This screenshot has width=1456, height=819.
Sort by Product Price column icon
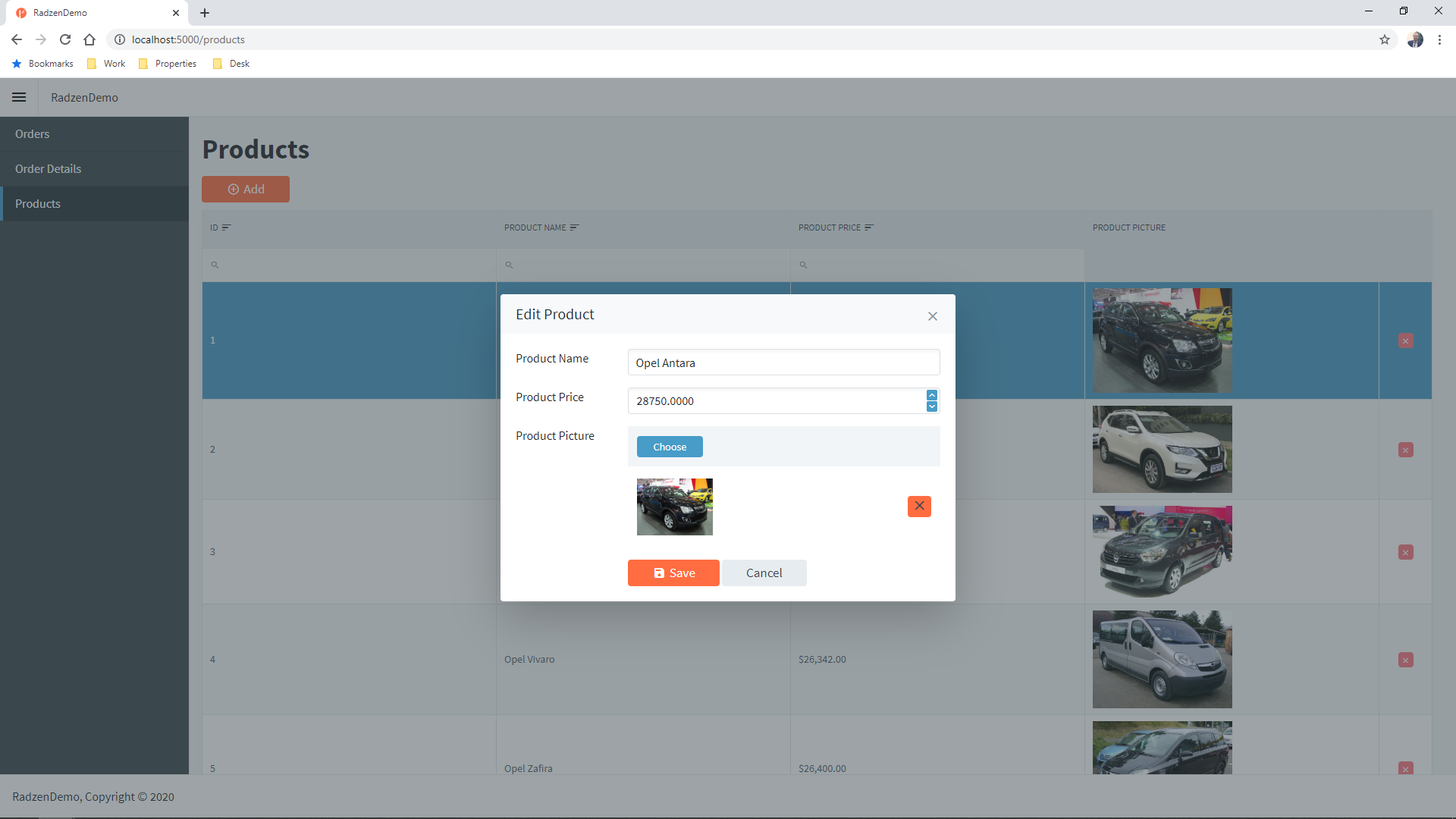[869, 227]
